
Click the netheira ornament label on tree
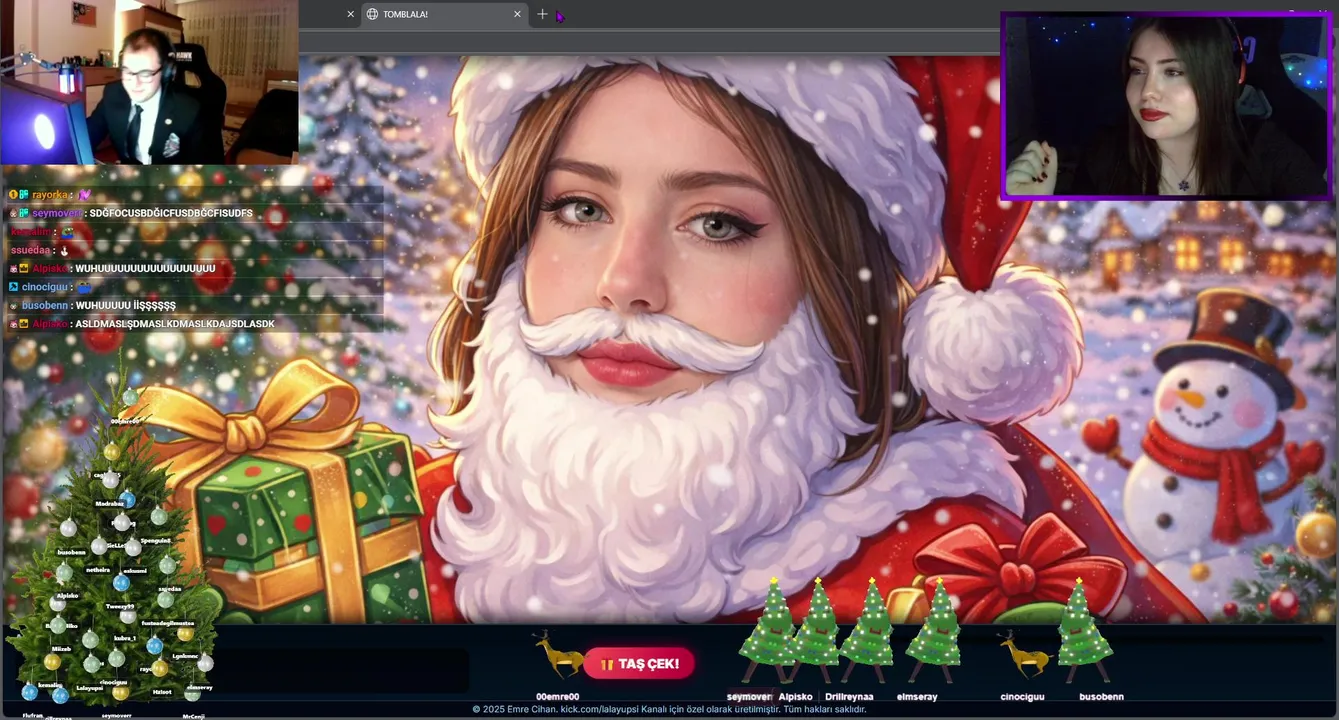[98, 570]
